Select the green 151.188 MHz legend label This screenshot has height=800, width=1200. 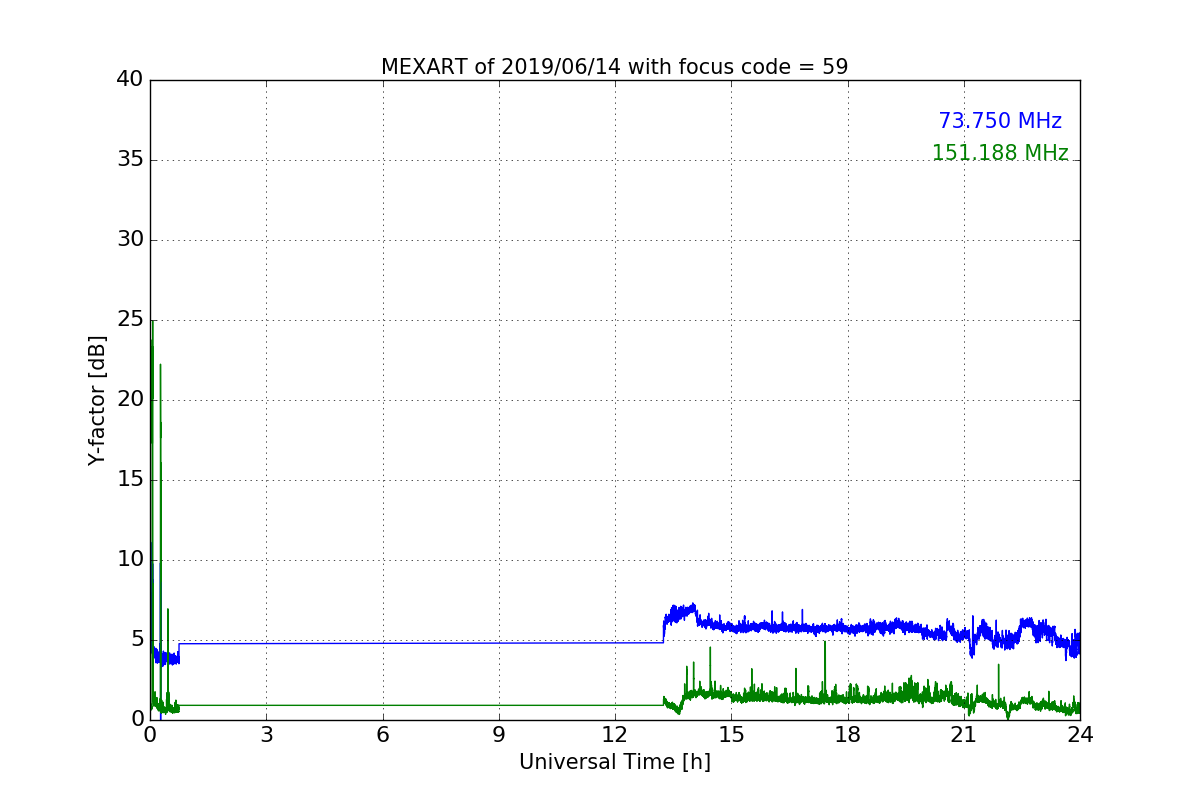click(x=1000, y=153)
